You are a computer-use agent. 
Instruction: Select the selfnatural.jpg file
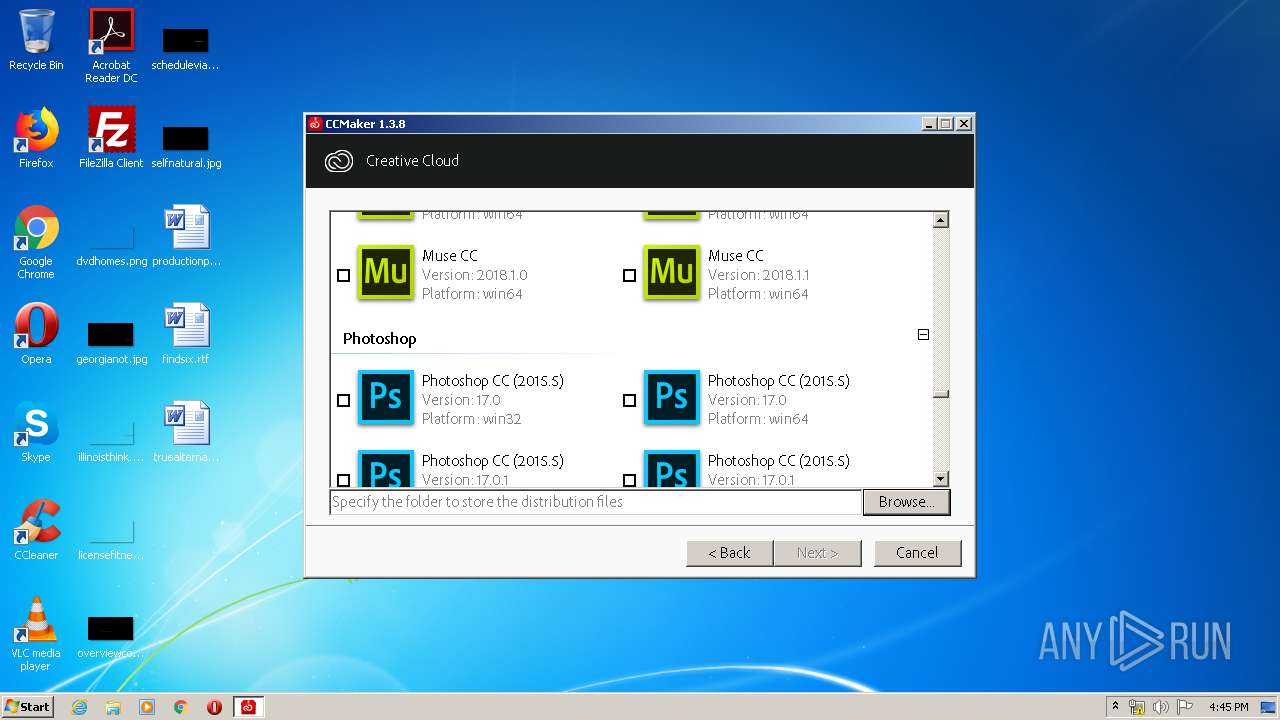pyautogui.click(x=186, y=146)
